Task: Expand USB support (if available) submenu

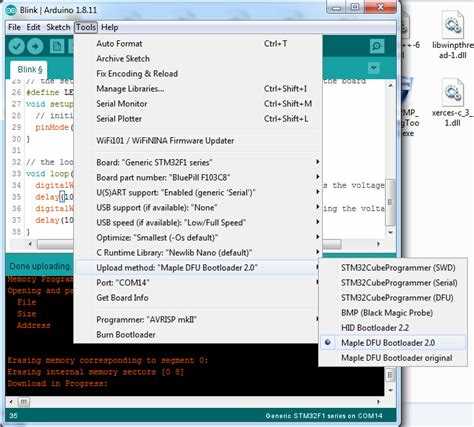Action: tap(198, 208)
